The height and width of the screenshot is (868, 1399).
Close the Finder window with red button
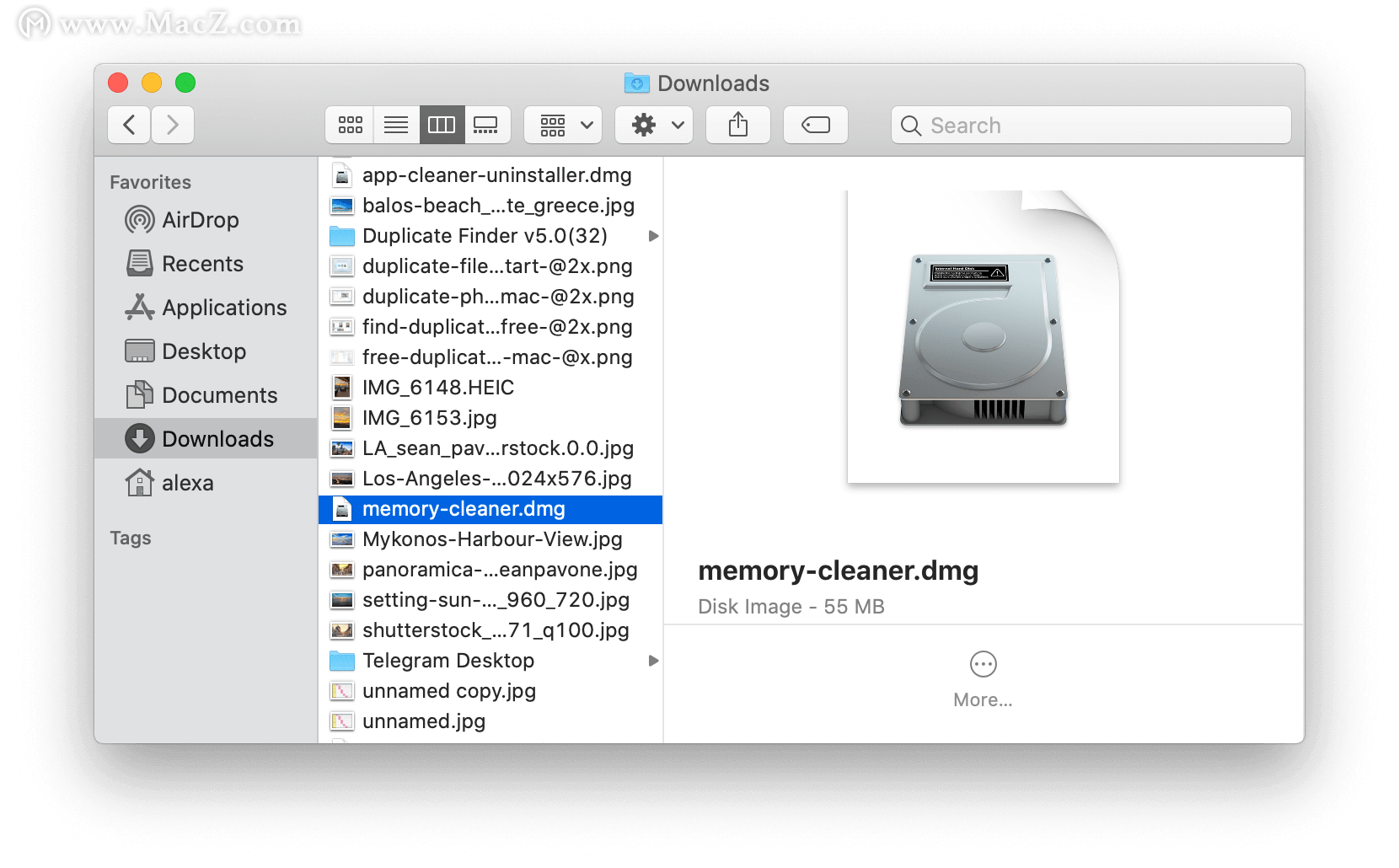click(118, 83)
